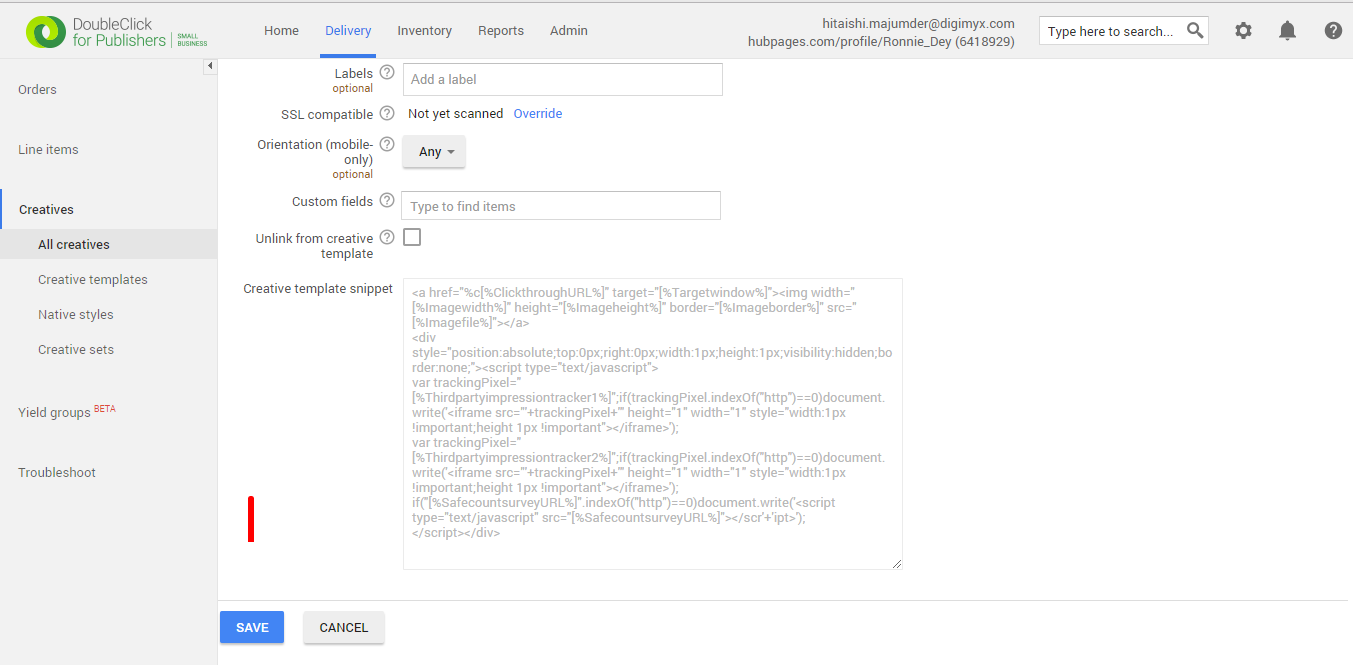Click the search magnifier icon
The height and width of the screenshot is (665, 1353).
coord(1195,30)
